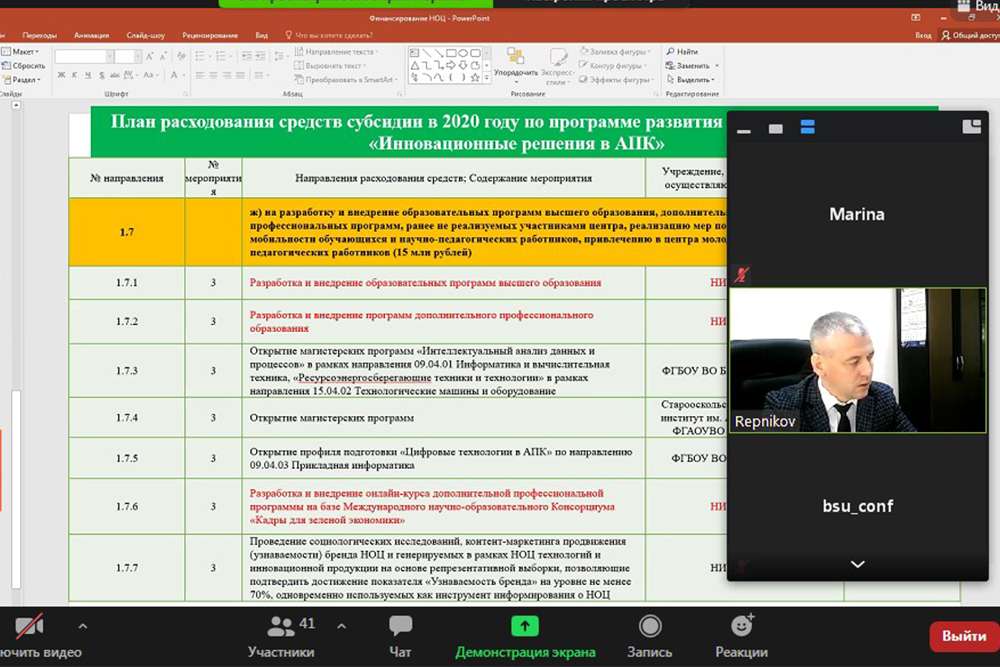
Task: Open the Анимация ribbon tab
Action: [92, 35]
